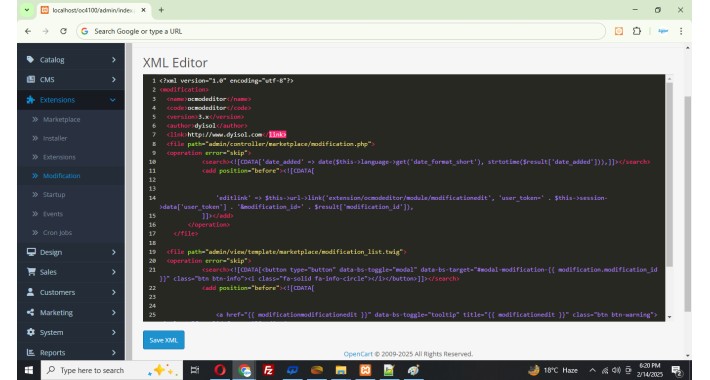Click the Customers person icon
This screenshot has height=380, width=710.
(x=30, y=292)
